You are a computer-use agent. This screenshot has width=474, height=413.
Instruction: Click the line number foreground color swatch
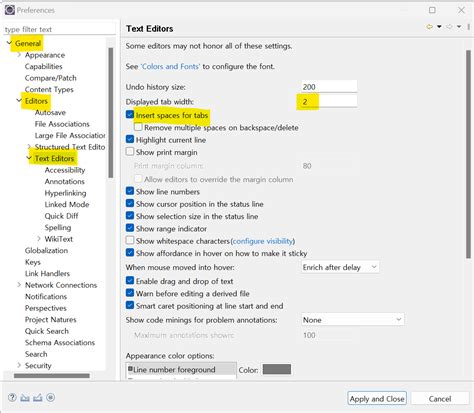[x=277, y=369]
